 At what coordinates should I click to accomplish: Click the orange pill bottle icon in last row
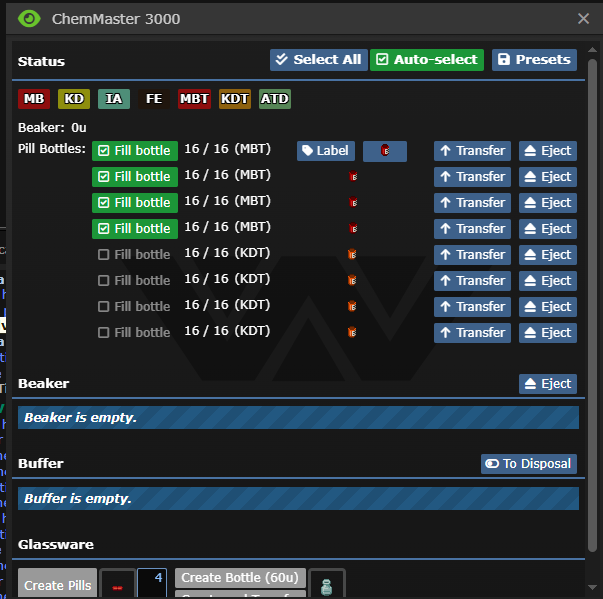352,332
